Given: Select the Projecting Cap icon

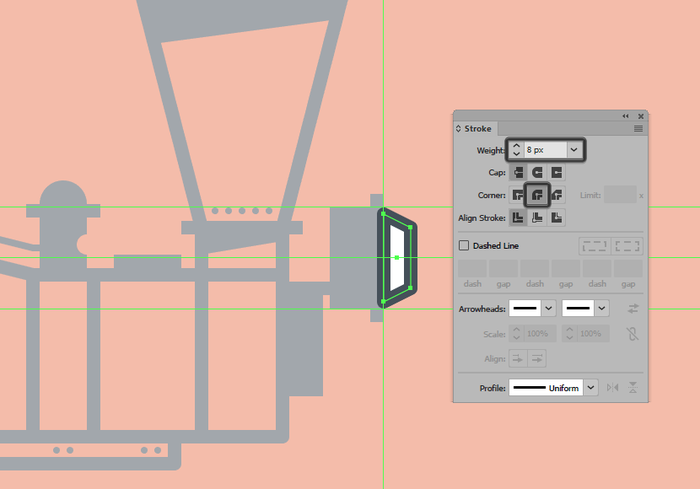Looking at the screenshot, I should point(557,172).
